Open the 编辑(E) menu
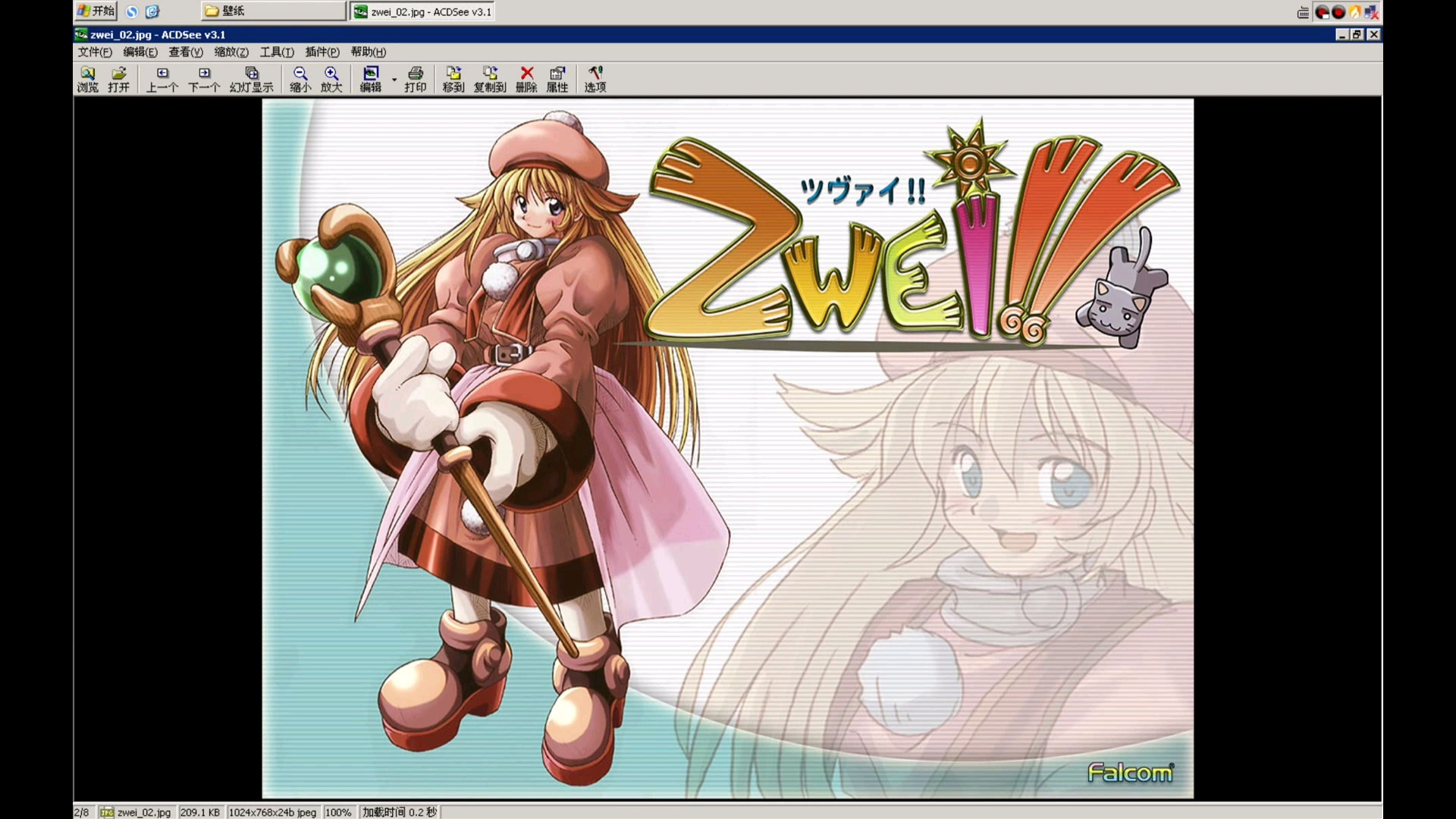Screen dimensions: 1456x819 pos(140,52)
